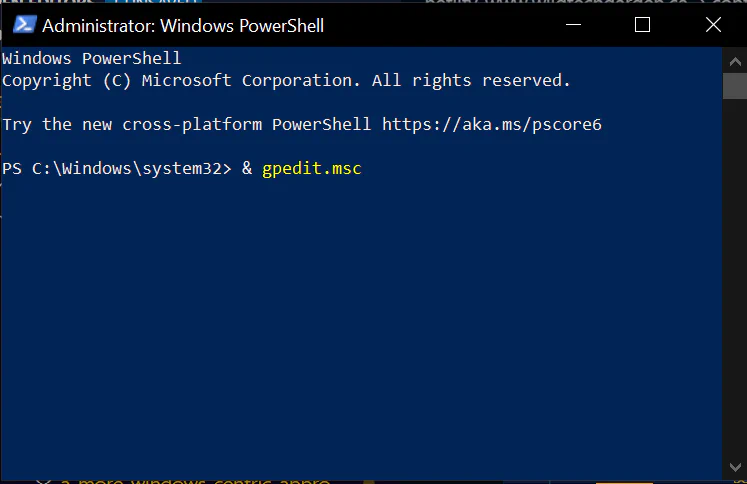This screenshot has height=484, width=747.
Task: Click the "Administrator: Windows PowerShell" title text
Action: tap(183, 26)
